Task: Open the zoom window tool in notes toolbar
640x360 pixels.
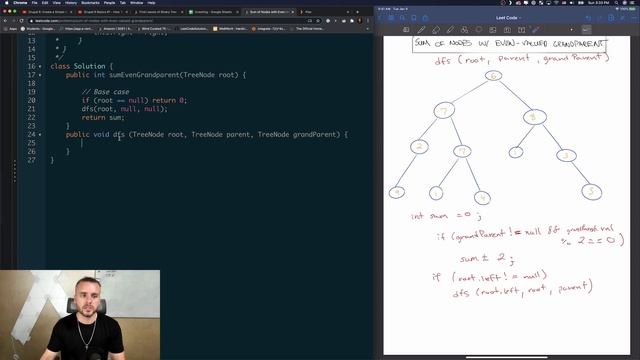Action: tap(406, 29)
